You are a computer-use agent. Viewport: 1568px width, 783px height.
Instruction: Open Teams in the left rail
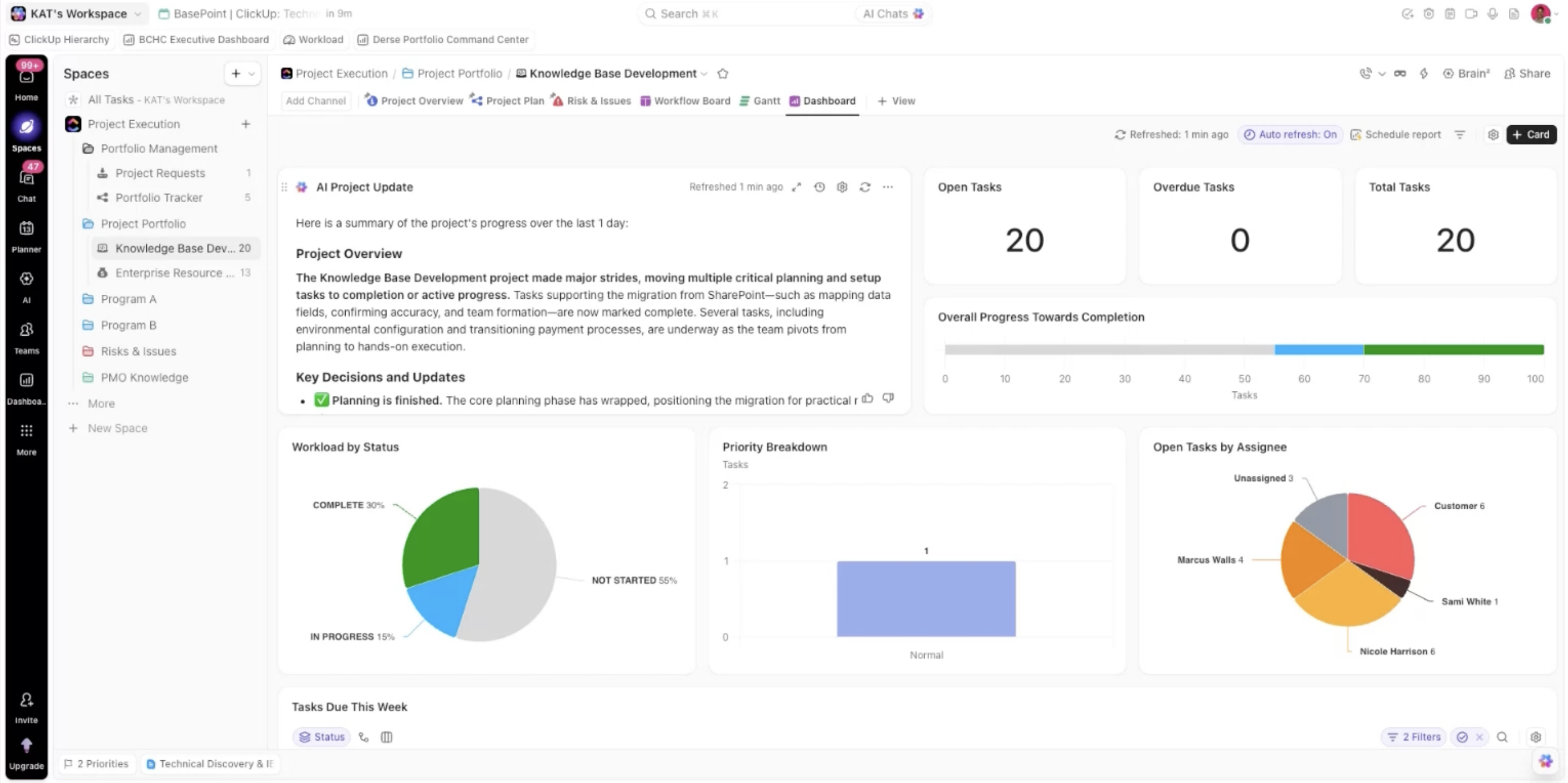26,331
